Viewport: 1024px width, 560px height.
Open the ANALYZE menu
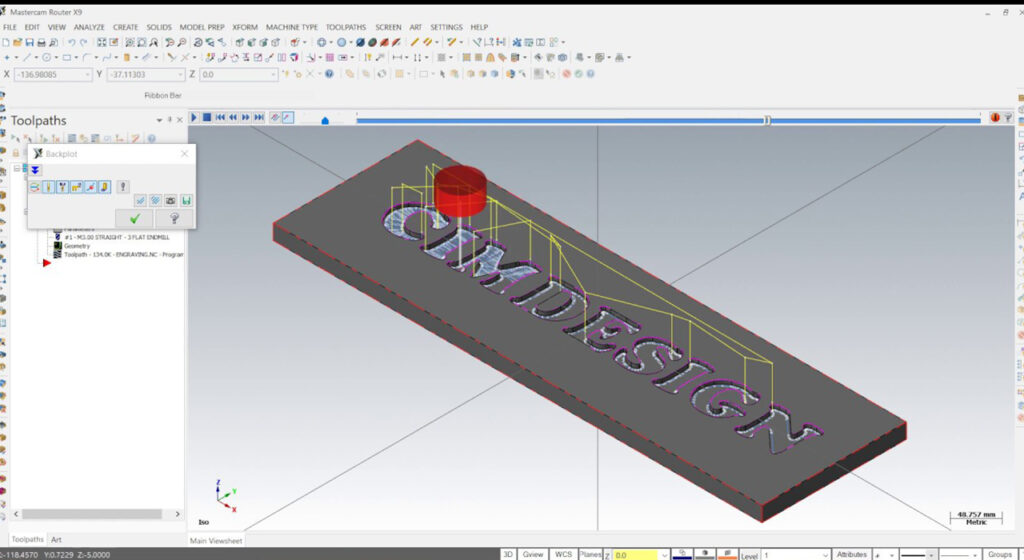tap(89, 27)
